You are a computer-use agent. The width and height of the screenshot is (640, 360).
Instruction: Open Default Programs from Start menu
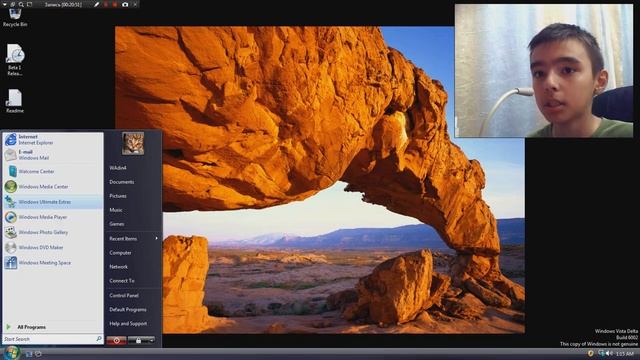pyautogui.click(x=128, y=309)
